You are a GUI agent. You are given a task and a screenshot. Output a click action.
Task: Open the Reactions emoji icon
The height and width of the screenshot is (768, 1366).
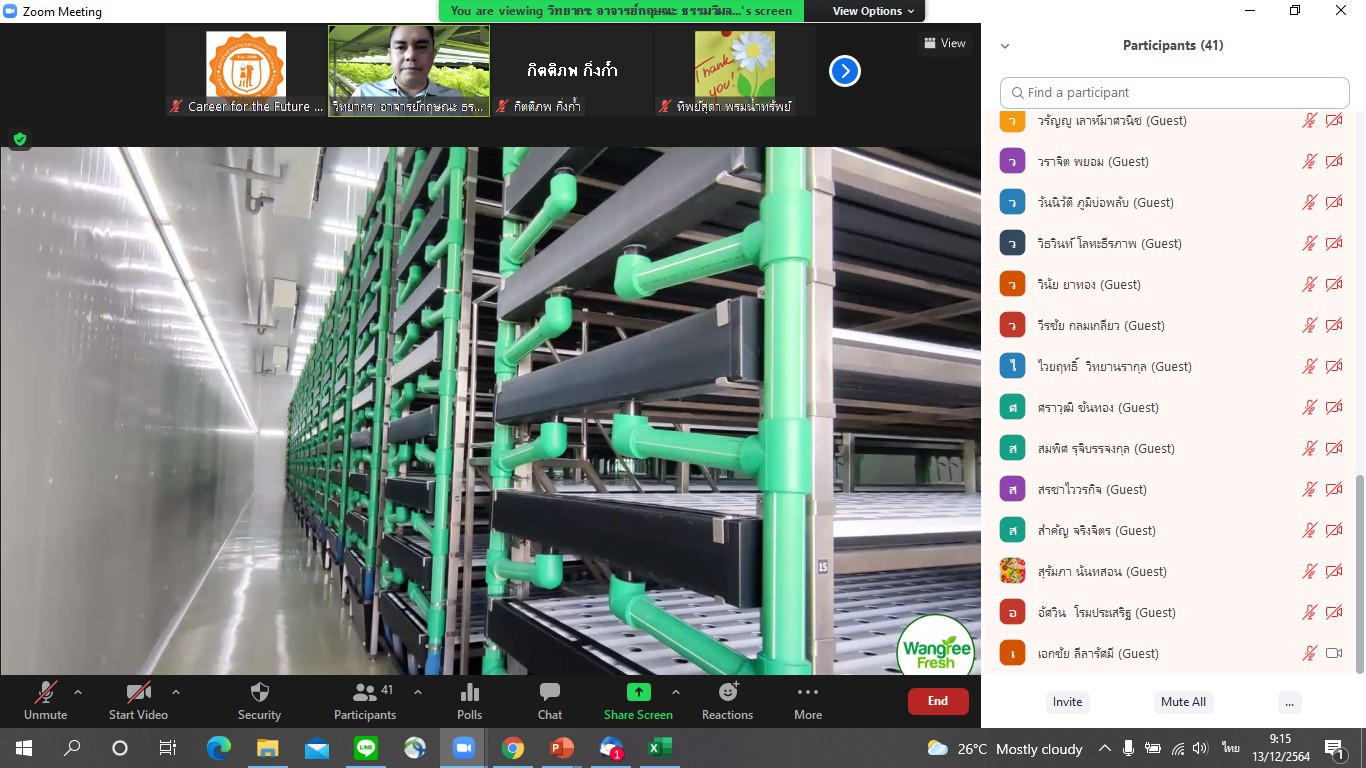pyautogui.click(x=727, y=693)
